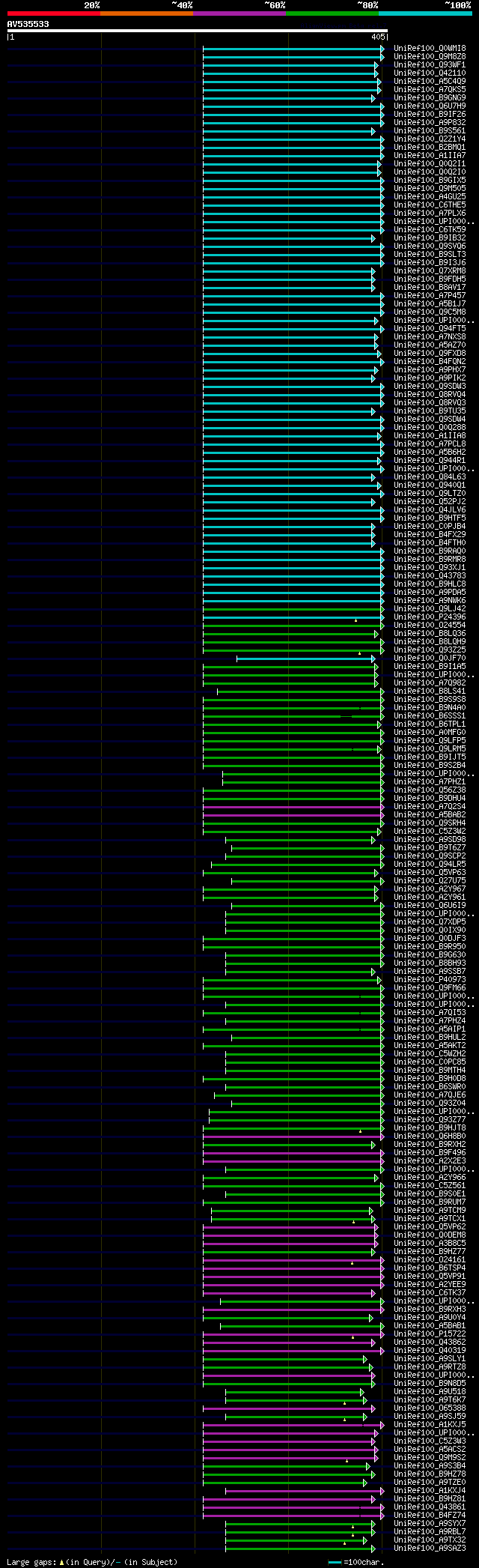Click the Large gaps legend text
This screenshot has width=479, height=1568.
click(x=92, y=1563)
